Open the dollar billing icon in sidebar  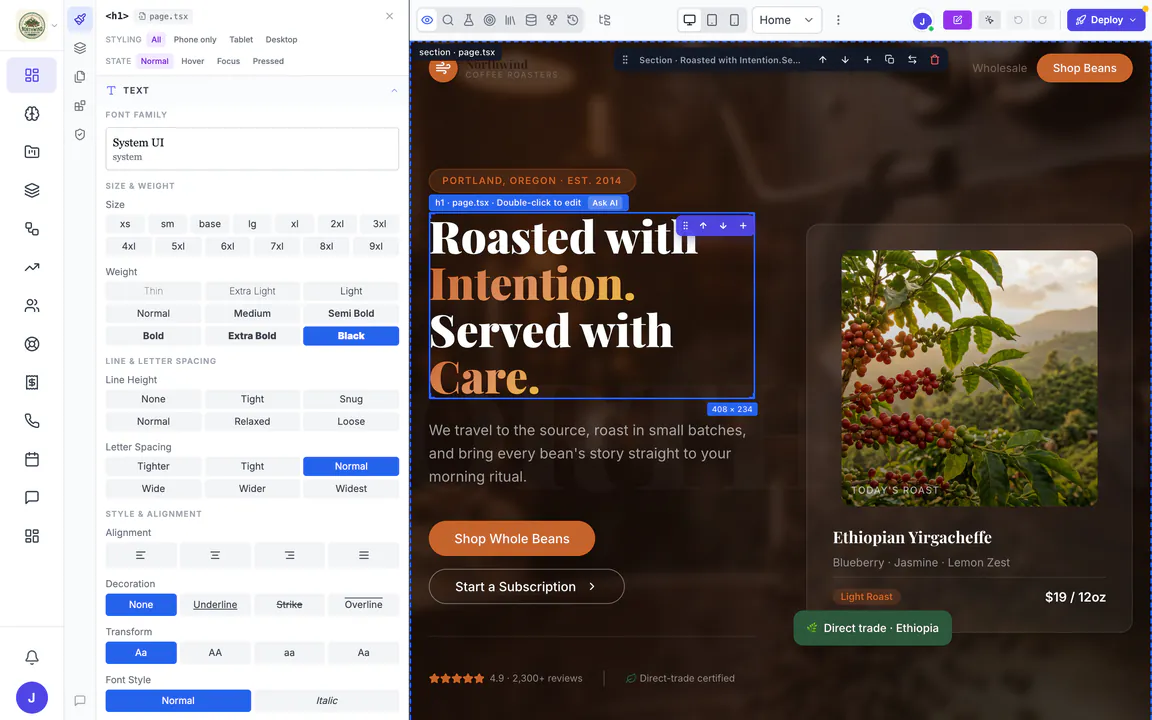(32, 382)
